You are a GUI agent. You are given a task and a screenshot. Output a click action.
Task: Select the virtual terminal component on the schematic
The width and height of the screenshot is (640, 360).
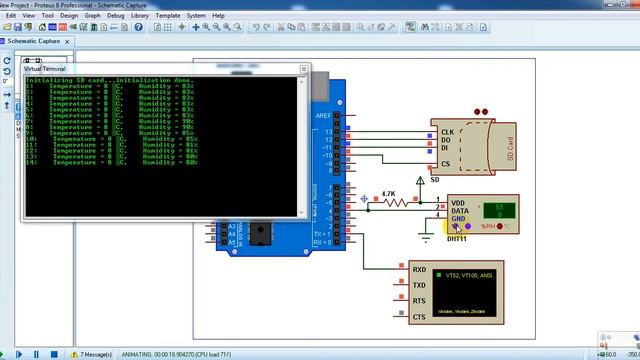pos(456,292)
